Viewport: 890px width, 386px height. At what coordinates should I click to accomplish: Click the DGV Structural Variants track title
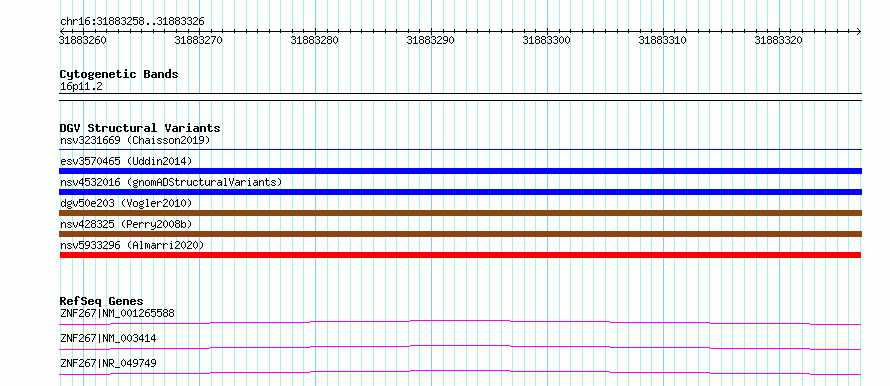[x=140, y=128]
